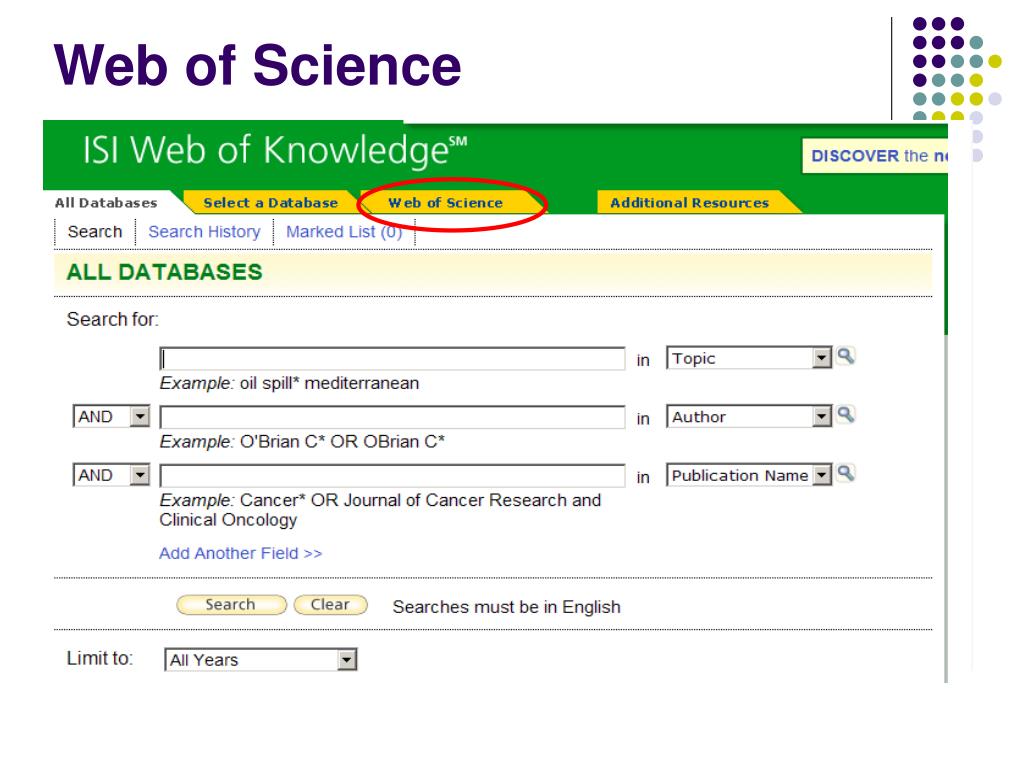Open search aid icon beside Author dropdown
The image size is (1024, 768).
845,415
